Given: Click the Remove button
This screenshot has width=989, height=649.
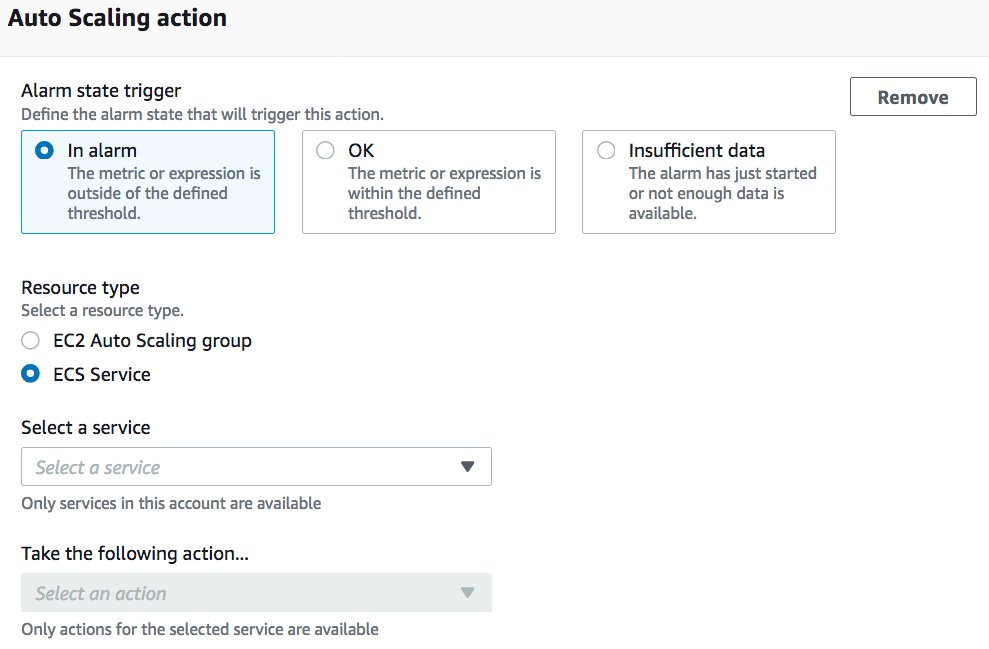Looking at the screenshot, I should (x=913, y=97).
